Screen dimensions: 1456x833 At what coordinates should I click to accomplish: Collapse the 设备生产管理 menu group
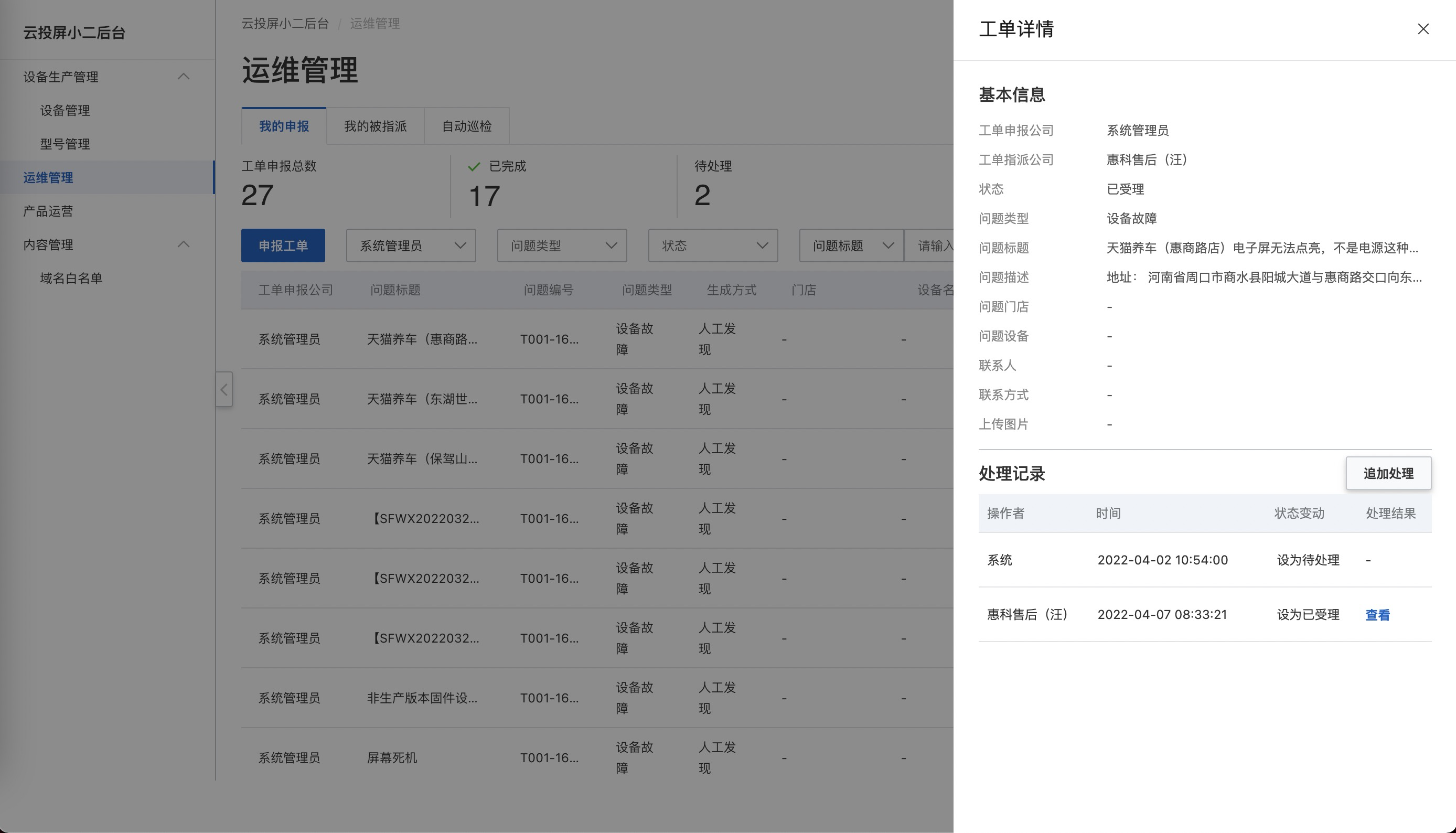183,77
